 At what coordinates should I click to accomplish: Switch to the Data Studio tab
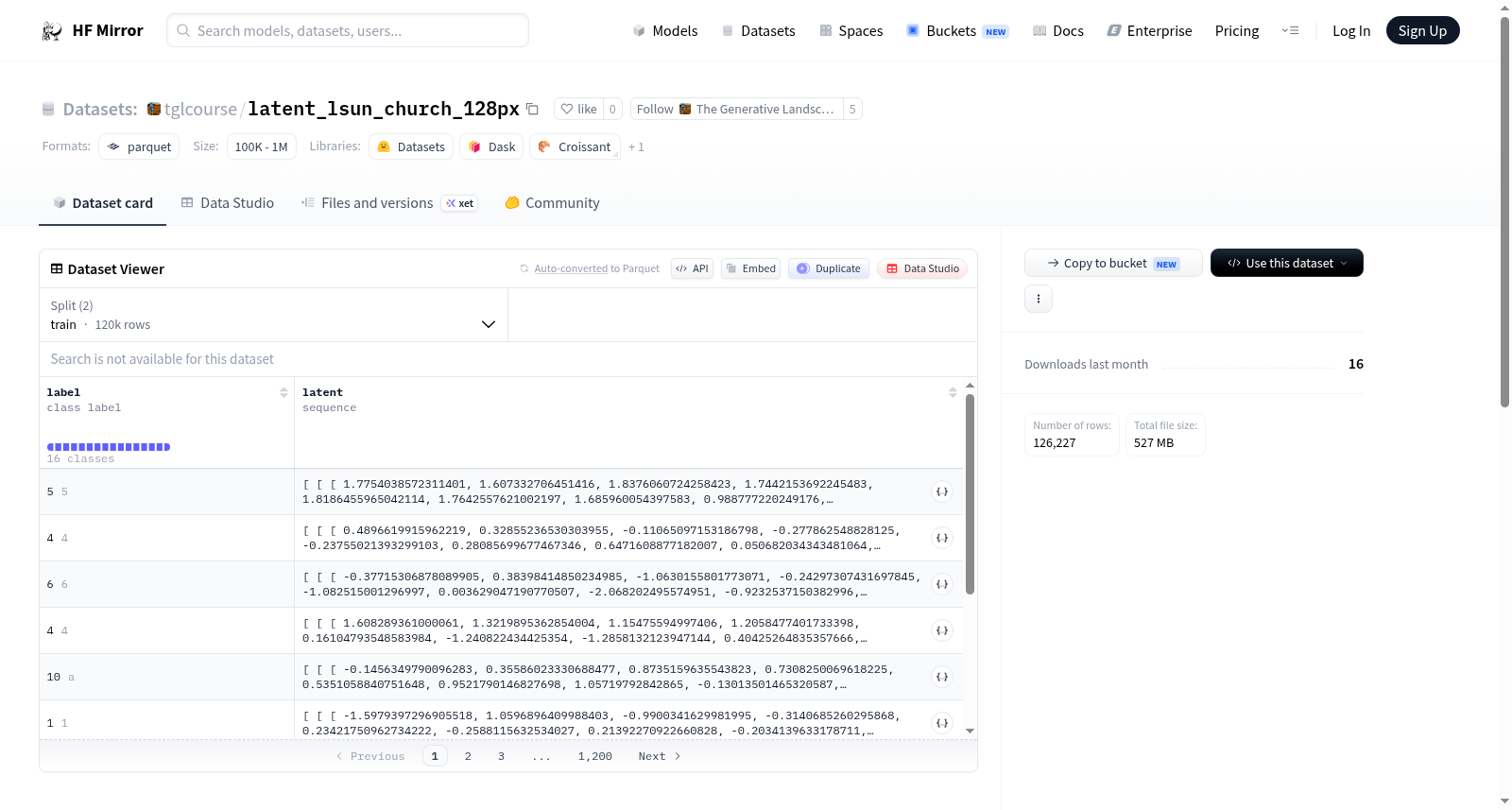[x=228, y=203]
